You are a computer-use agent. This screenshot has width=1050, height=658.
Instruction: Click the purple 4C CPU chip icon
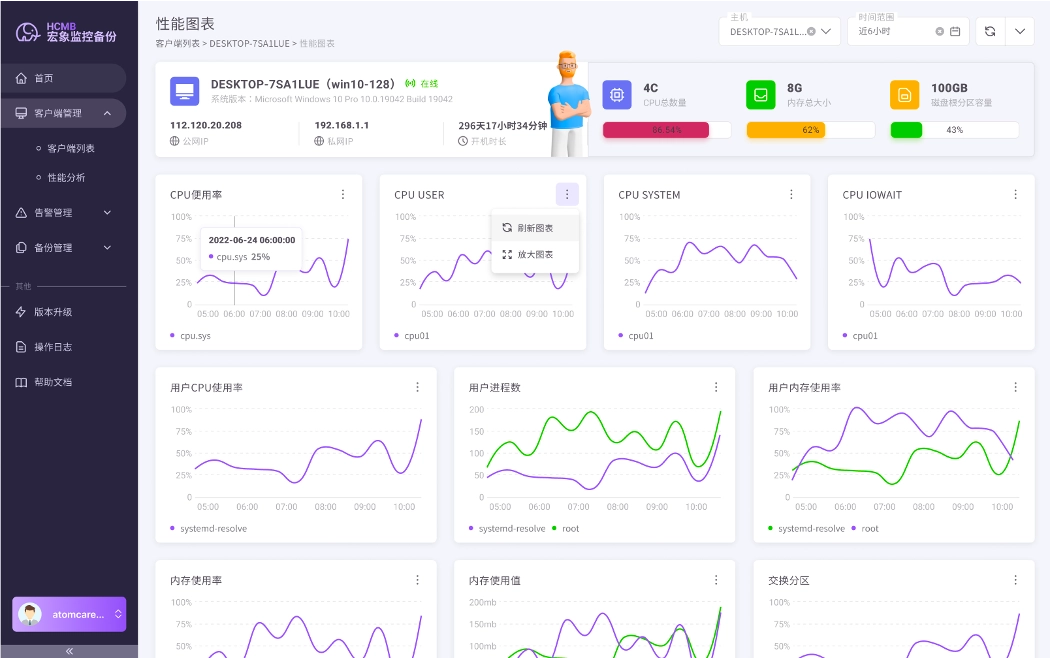tap(617, 94)
